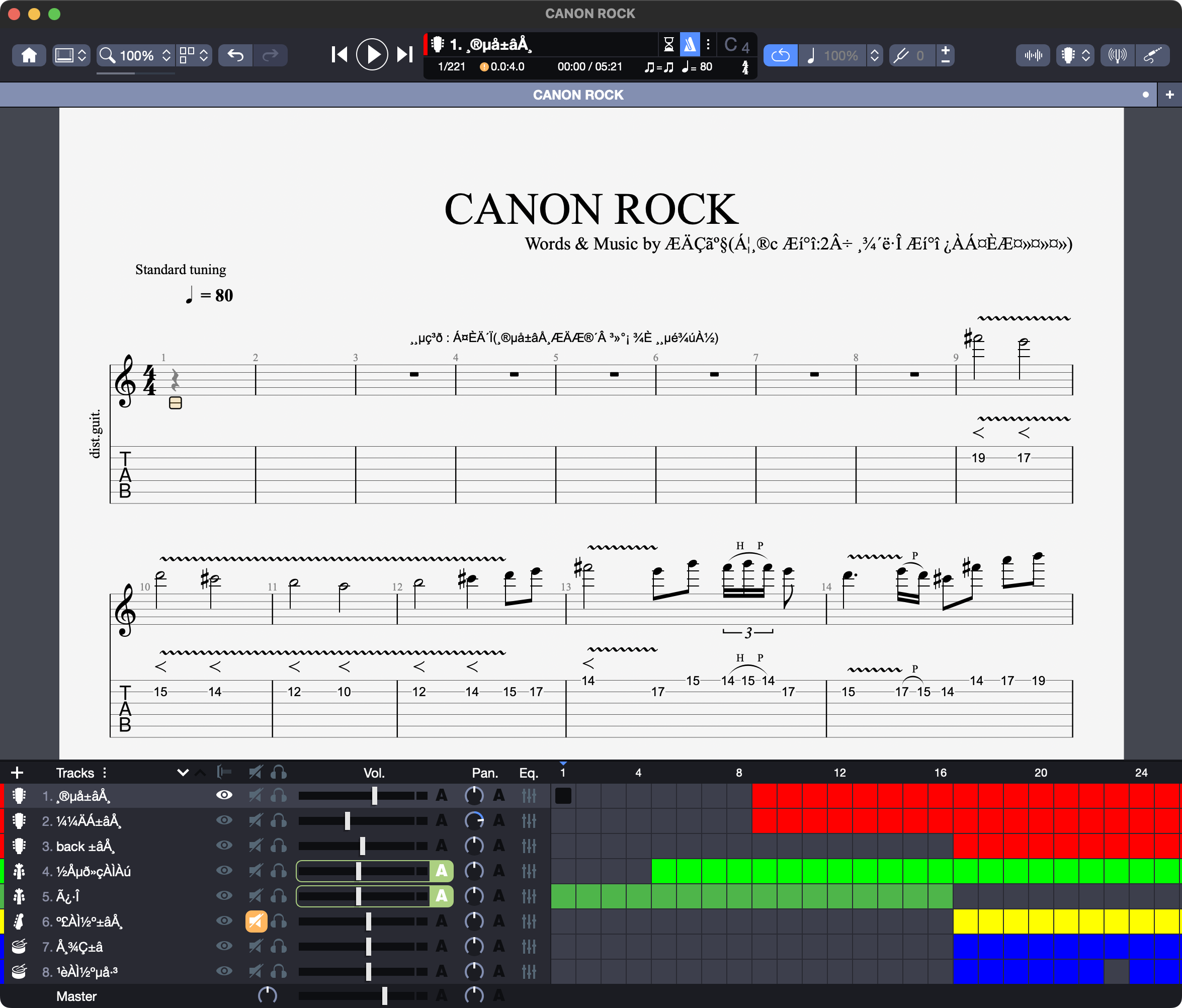Enable the count-in hourglass icon

tap(668, 44)
